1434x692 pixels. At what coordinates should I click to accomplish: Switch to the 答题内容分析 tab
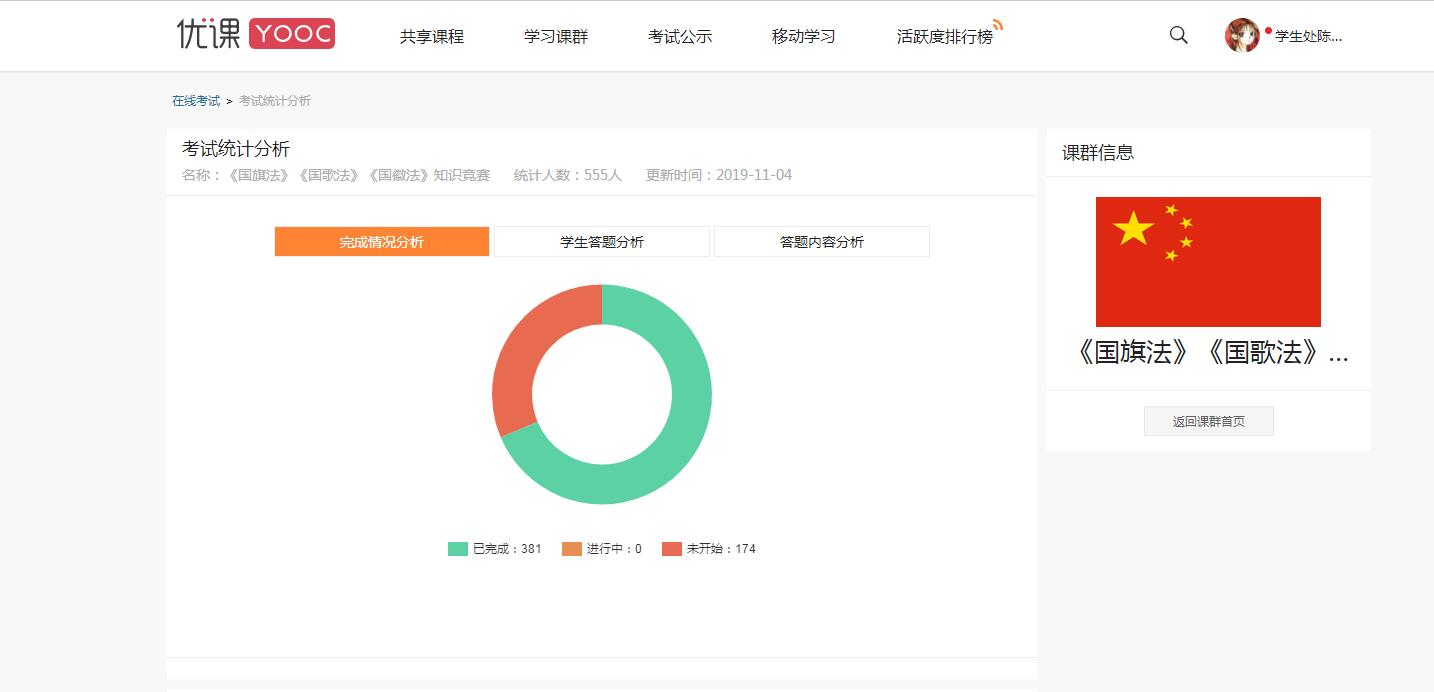pyautogui.click(x=821, y=242)
